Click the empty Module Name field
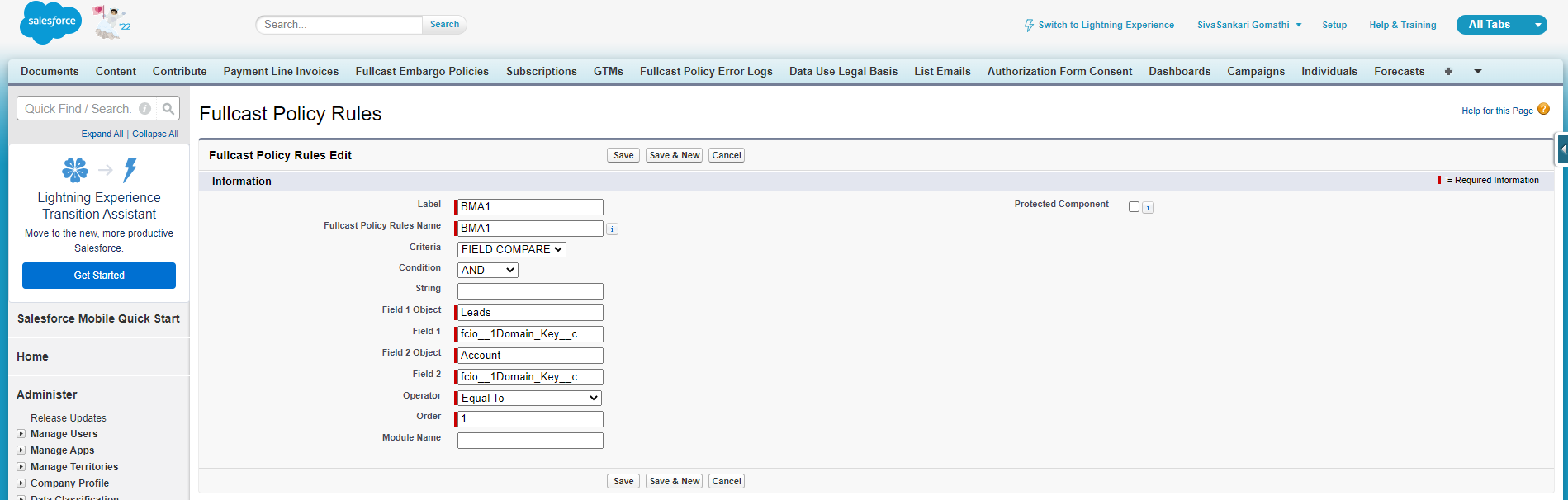 530,441
